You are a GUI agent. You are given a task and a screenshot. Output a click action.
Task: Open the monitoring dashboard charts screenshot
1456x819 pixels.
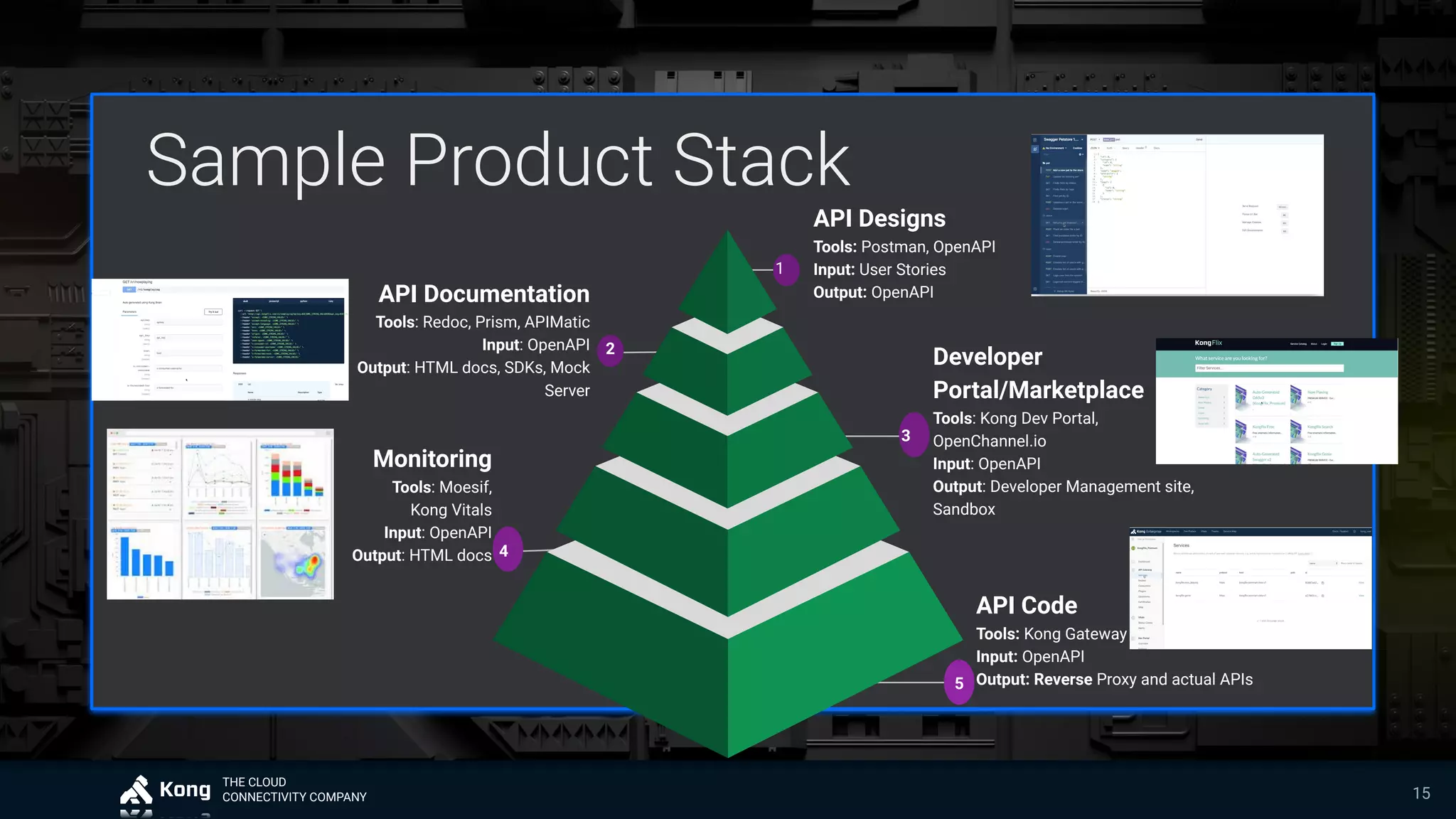[x=220, y=513]
